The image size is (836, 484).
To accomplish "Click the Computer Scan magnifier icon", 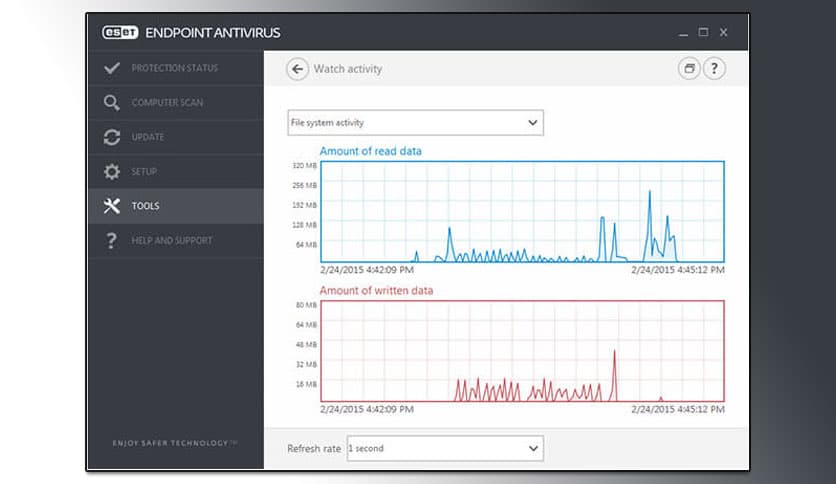I will [x=111, y=102].
